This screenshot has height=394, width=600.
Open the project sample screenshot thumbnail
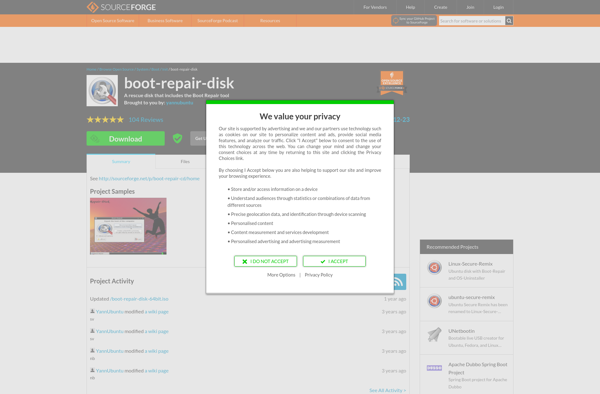pos(128,226)
